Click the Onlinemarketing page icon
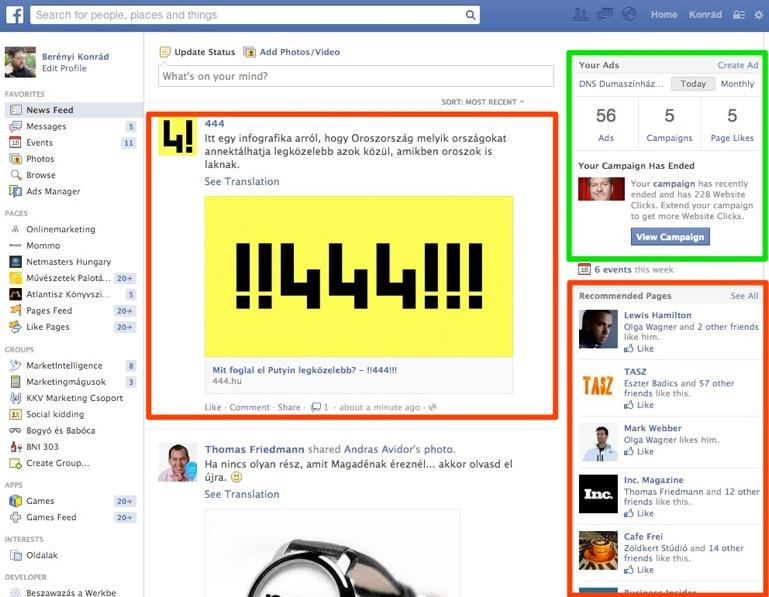This screenshot has width=769, height=597. pos(16,229)
